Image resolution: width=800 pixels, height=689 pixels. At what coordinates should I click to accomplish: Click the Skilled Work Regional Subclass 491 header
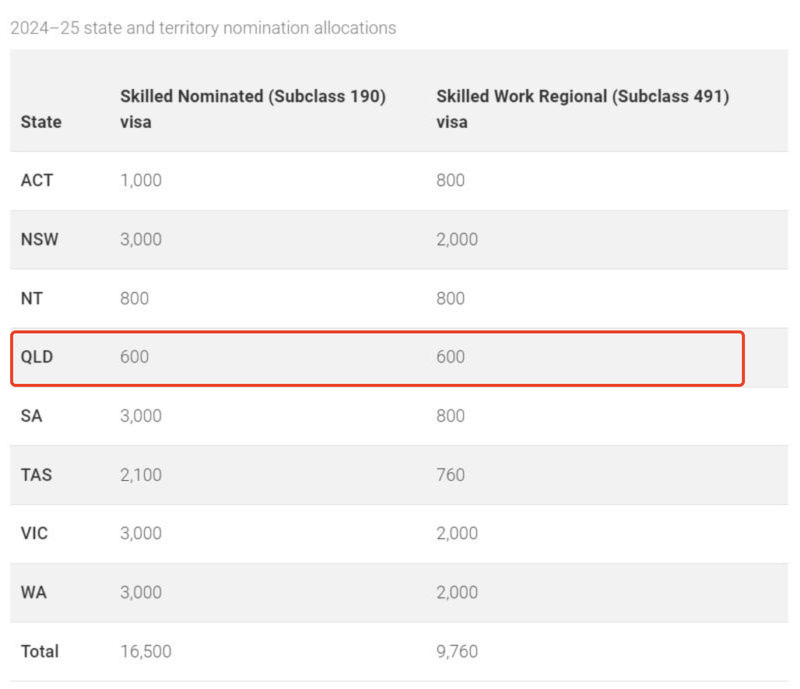pos(582,109)
